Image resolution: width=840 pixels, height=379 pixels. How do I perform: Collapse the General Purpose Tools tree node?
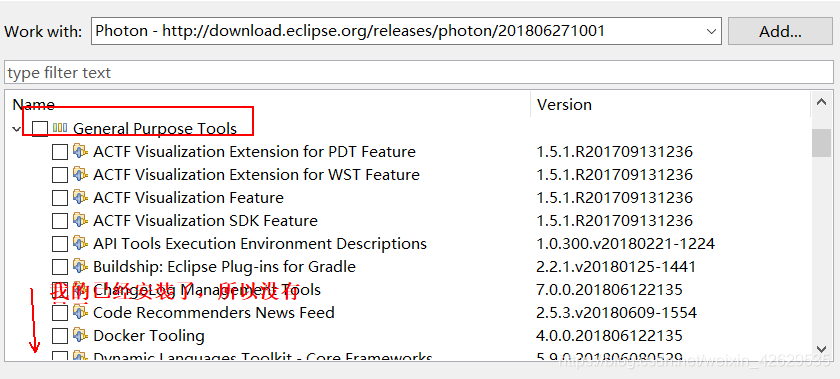17,129
